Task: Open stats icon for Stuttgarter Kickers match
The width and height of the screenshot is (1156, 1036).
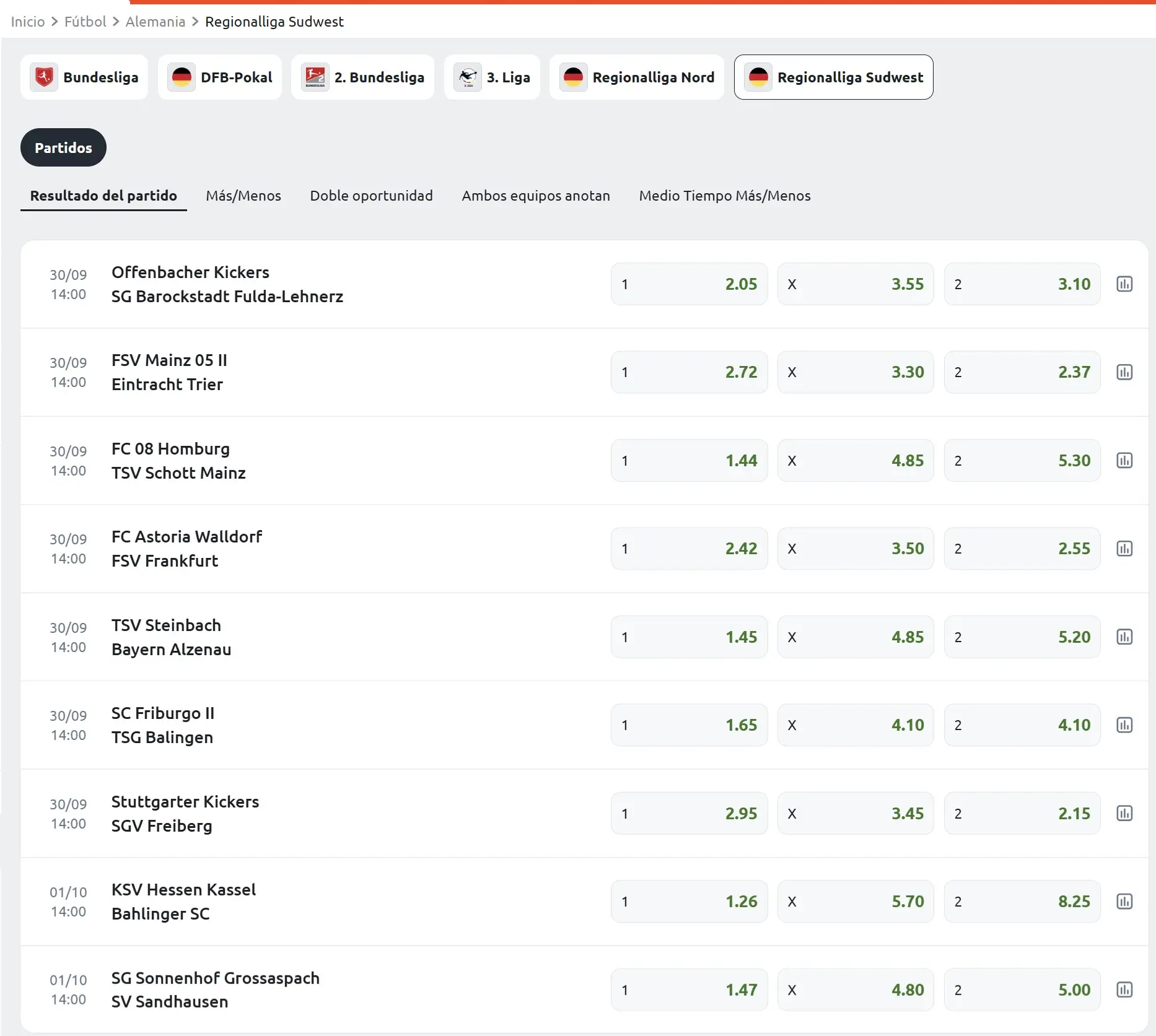Action: [1124, 814]
